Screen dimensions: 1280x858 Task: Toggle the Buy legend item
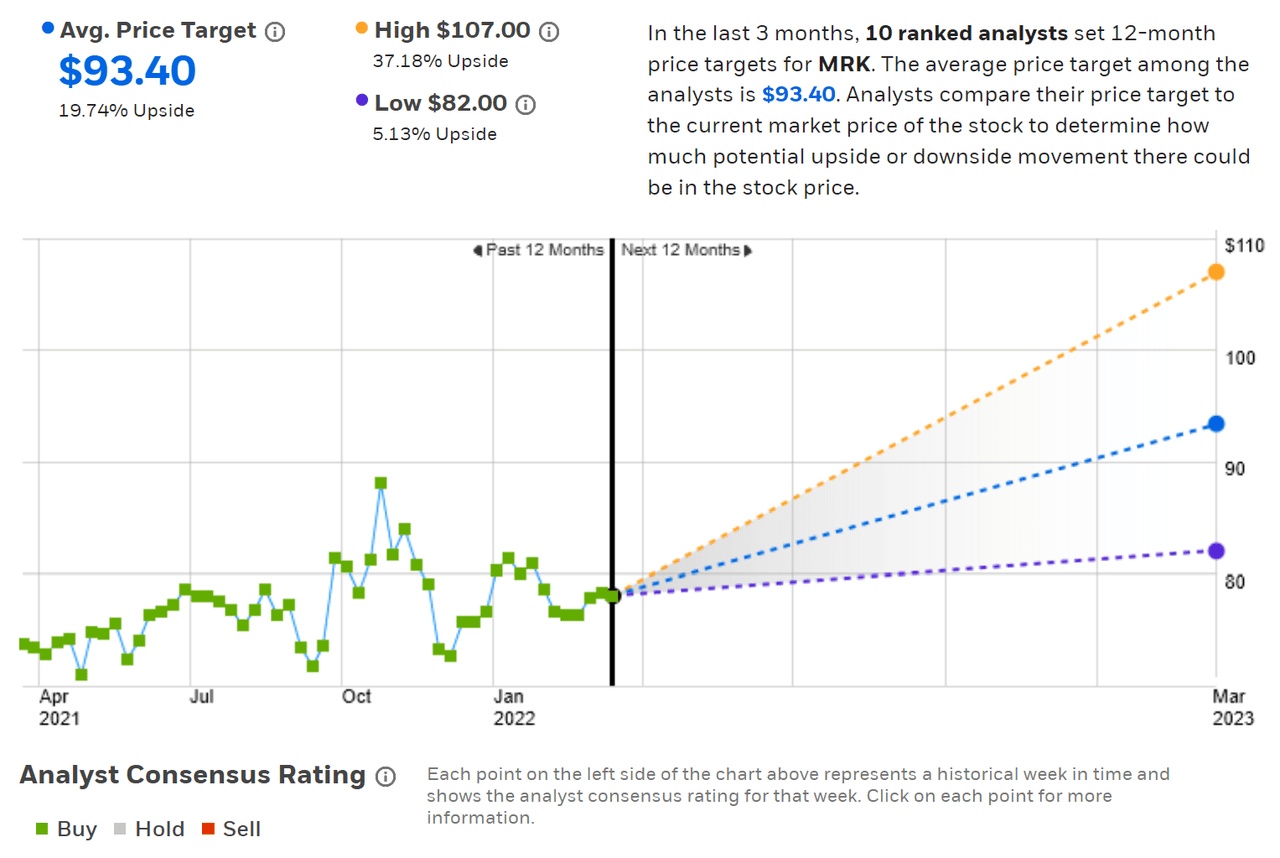tap(68, 829)
